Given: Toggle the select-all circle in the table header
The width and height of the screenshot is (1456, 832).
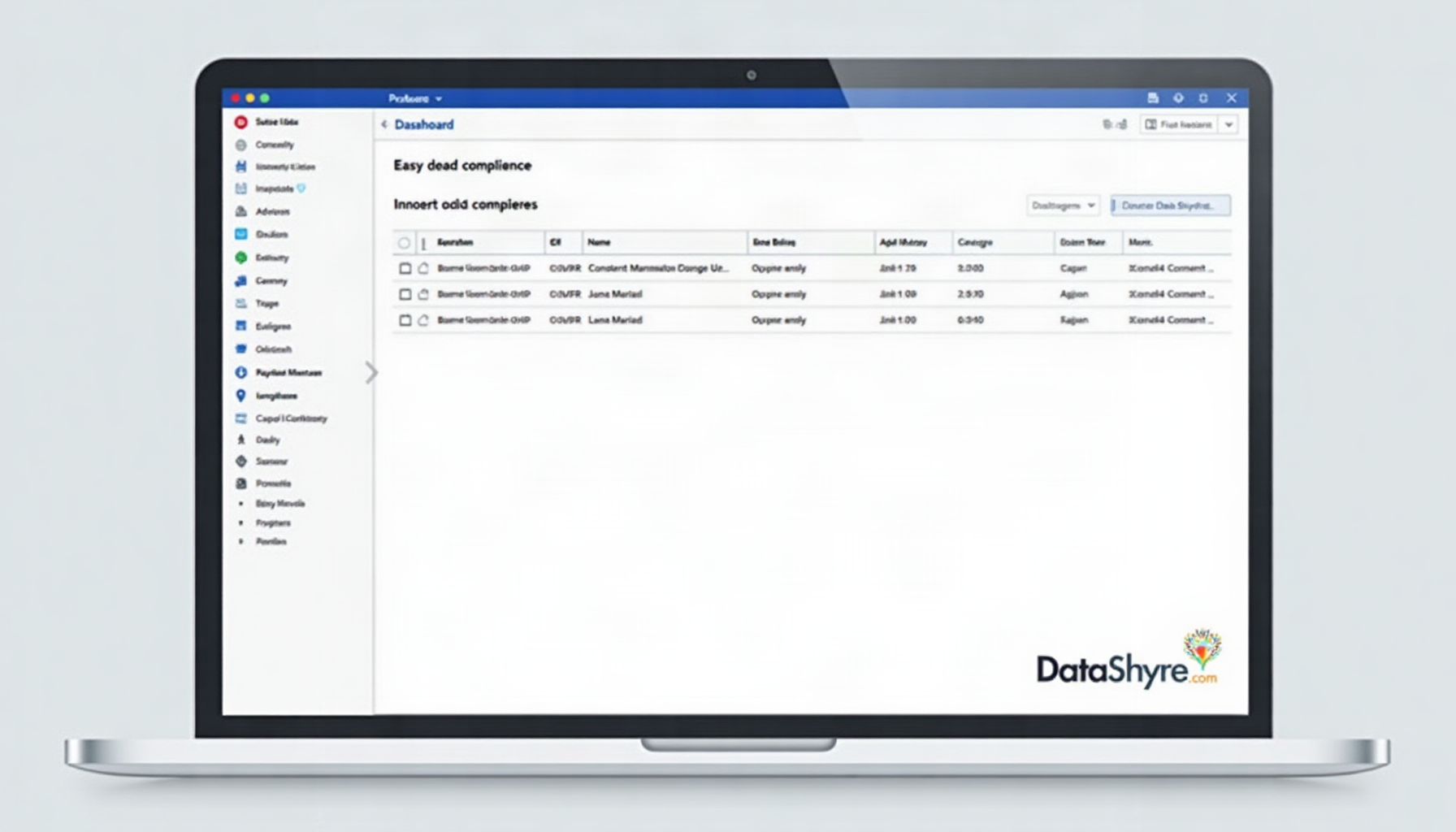Looking at the screenshot, I should 404,243.
